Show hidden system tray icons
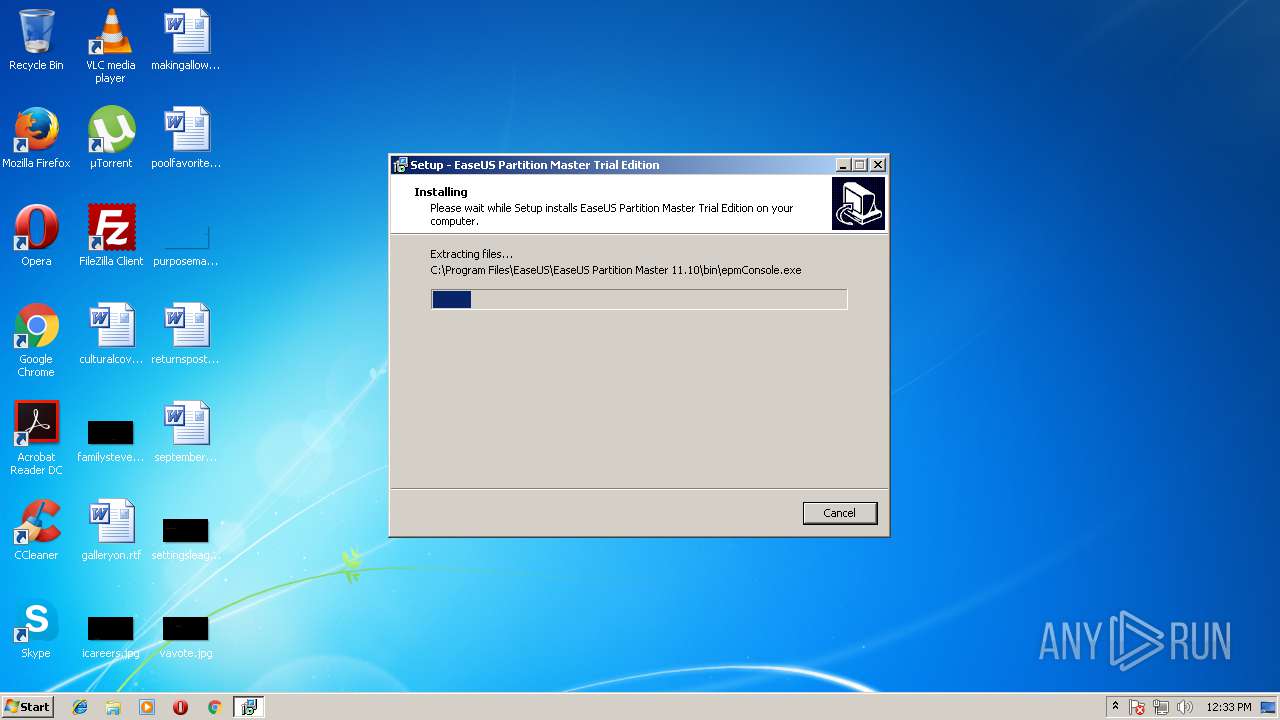 [1115, 707]
